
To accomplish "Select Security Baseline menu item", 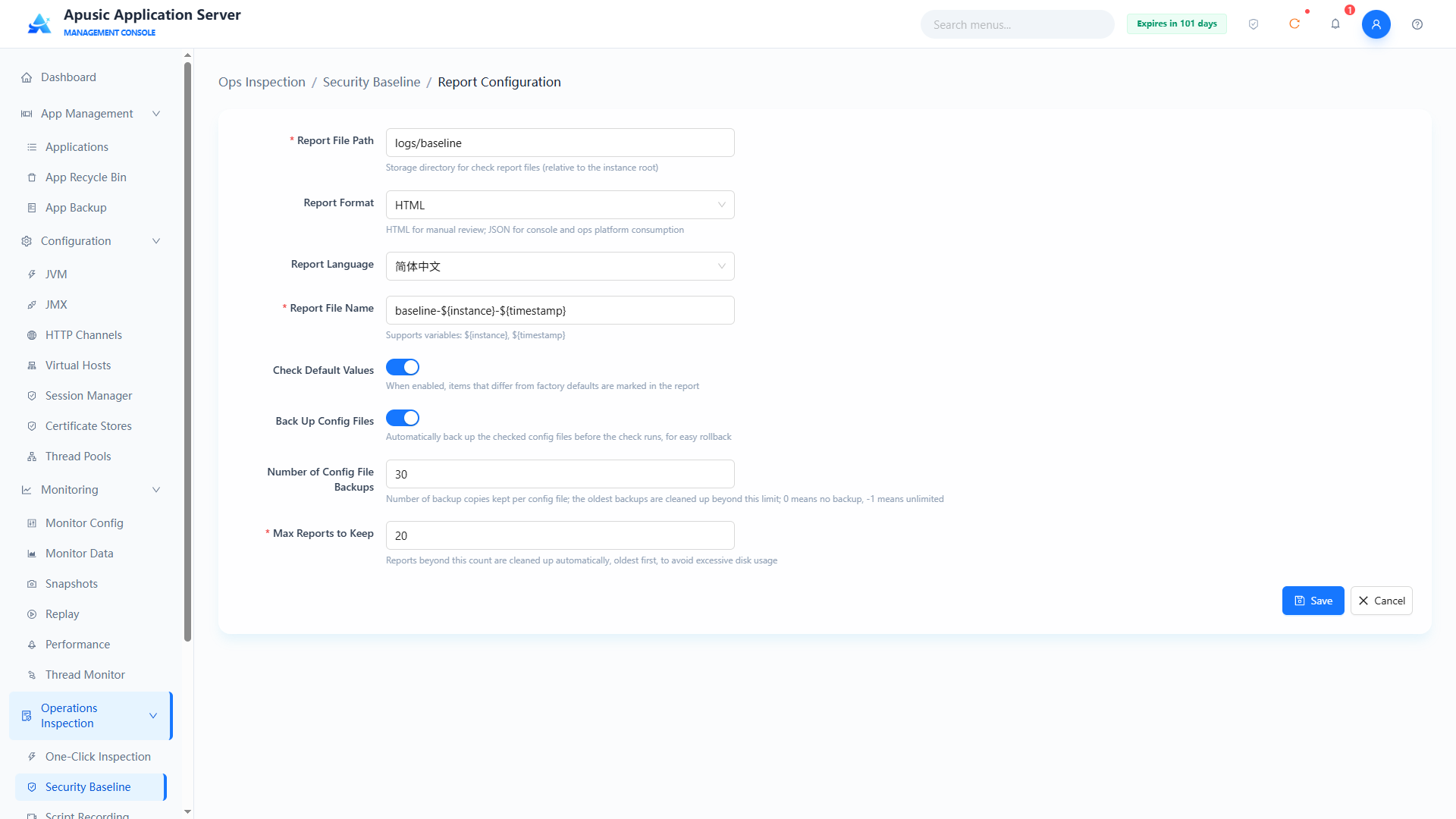I will coord(90,787).
